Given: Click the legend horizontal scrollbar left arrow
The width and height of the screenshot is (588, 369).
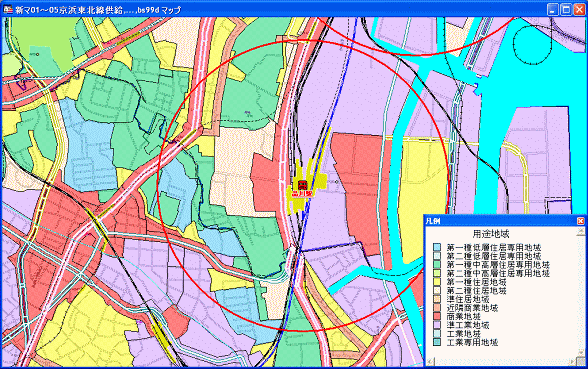Looking at the screenshot, I should (x=430, y=362).
